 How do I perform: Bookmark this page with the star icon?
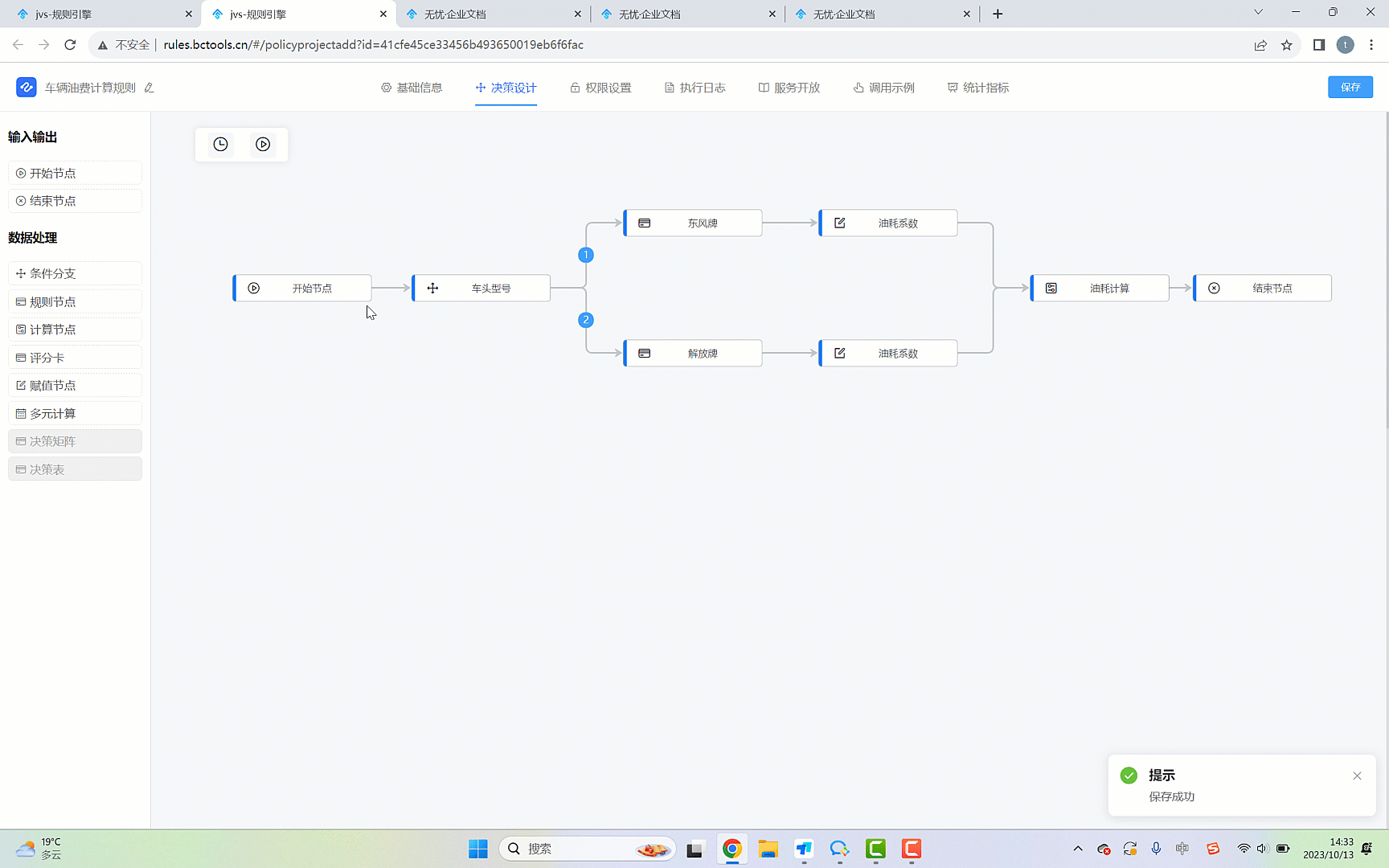pyautogui.click(x=1287, y=45)
